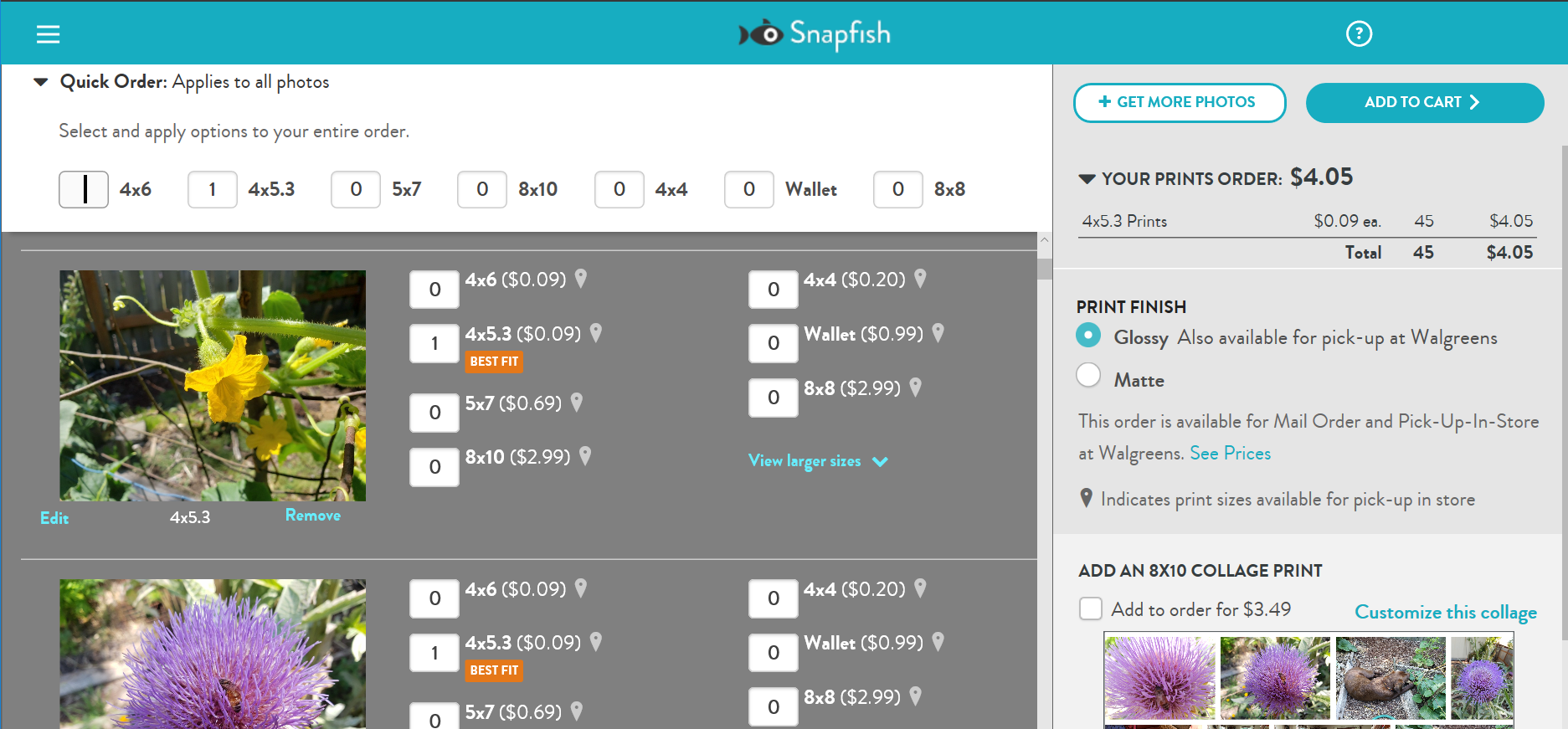
Task: Click Get More Photos button
Action: 1180,102
